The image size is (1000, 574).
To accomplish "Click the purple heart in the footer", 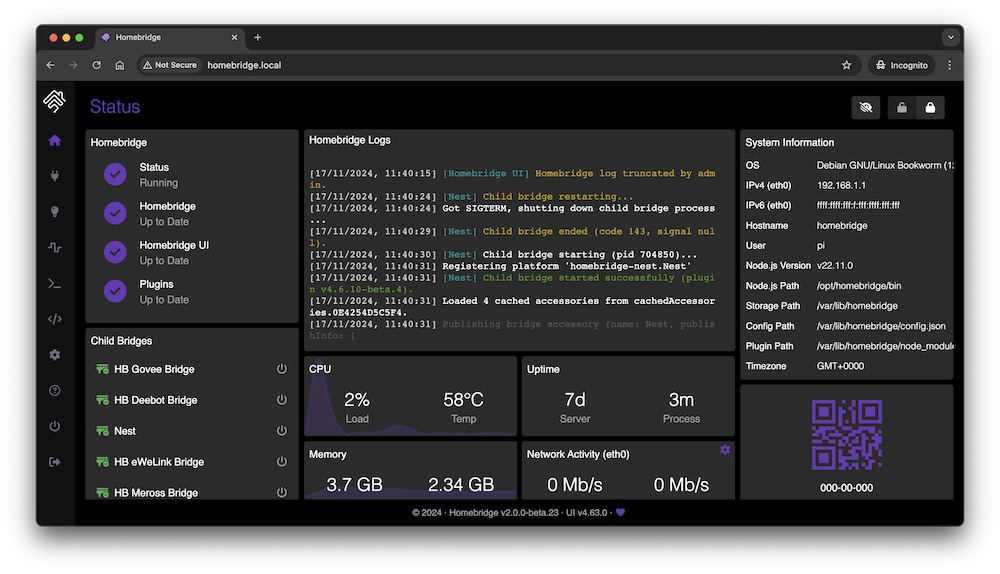I will 621,512.
